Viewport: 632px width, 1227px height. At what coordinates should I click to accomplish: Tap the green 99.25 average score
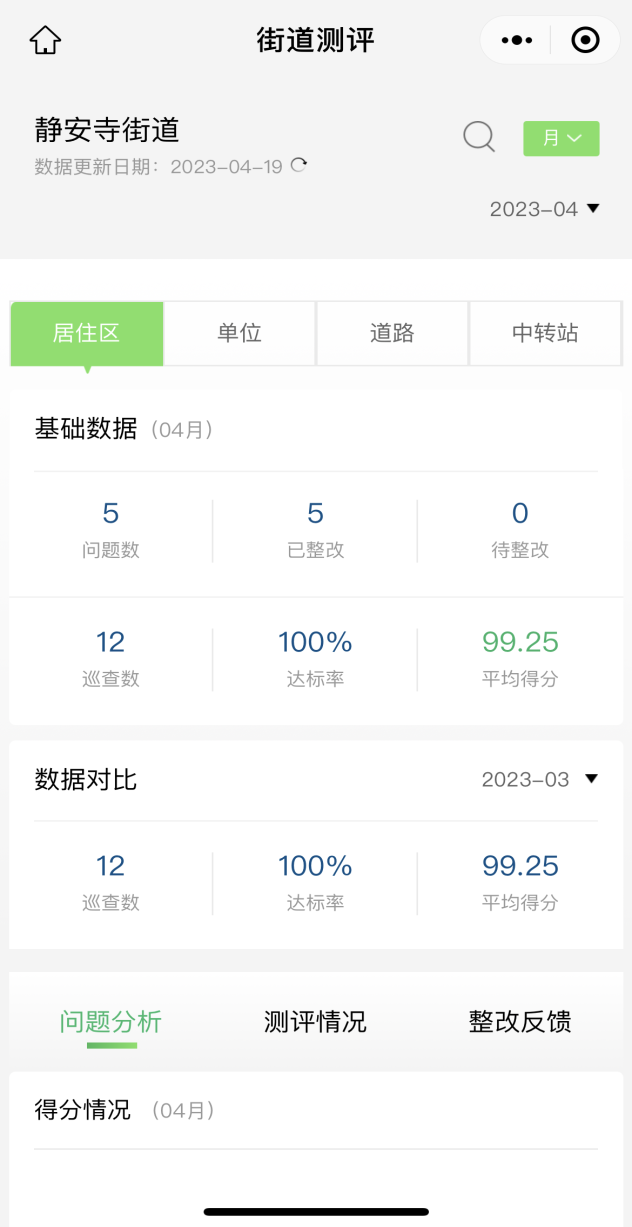tap(520, 642)
